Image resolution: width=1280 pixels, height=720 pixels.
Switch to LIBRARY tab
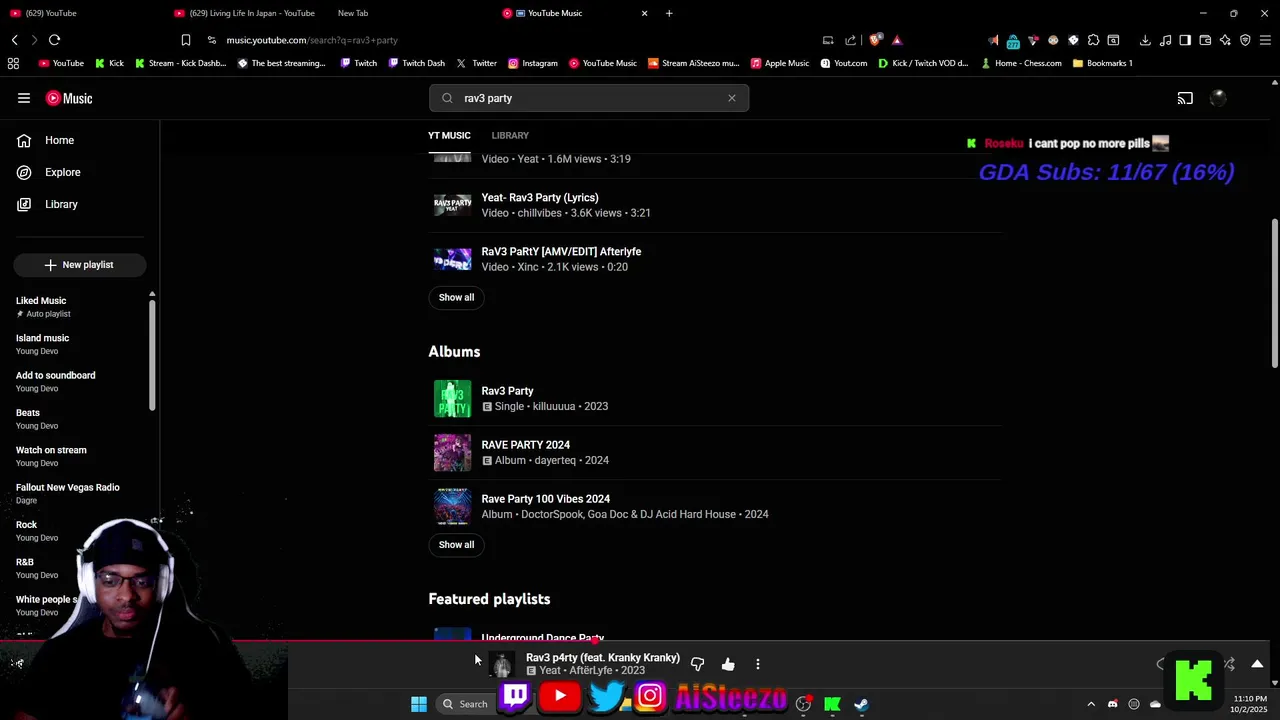click(510, 135)
